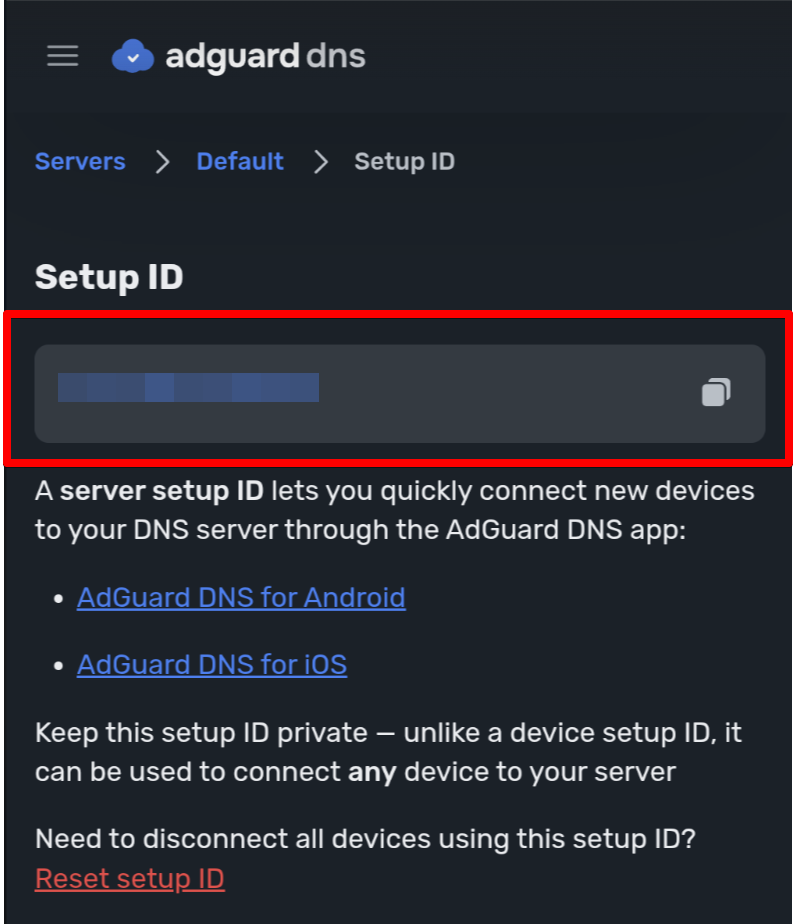
Task: Follow the AdGuard DNS for Android link
Action: tap(241, 597)
